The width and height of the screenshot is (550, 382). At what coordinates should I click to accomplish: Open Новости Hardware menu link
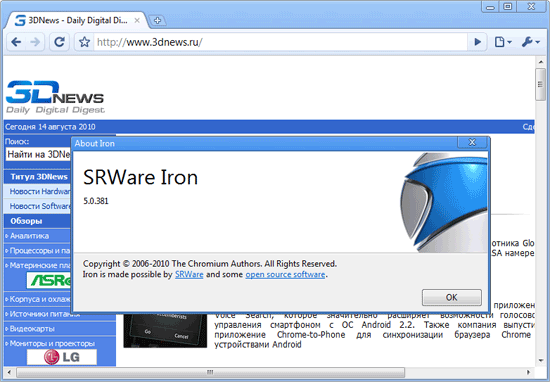click(x=40, y=192)
